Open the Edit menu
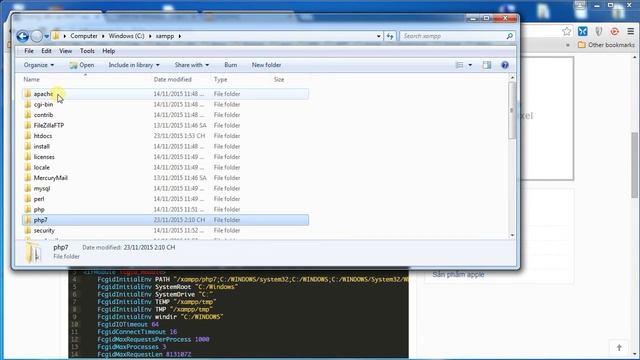Screen dimensions: 640x360 point(46,51)
